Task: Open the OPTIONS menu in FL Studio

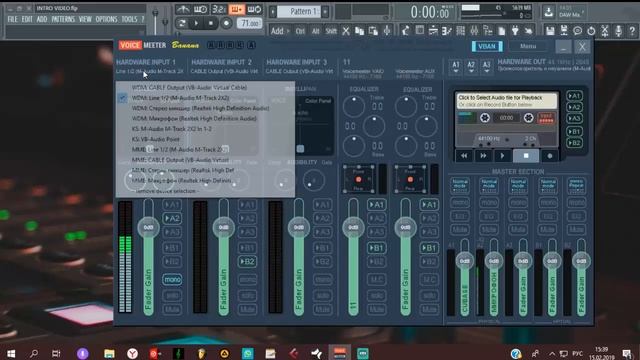Action: click(x=106, y=19)
